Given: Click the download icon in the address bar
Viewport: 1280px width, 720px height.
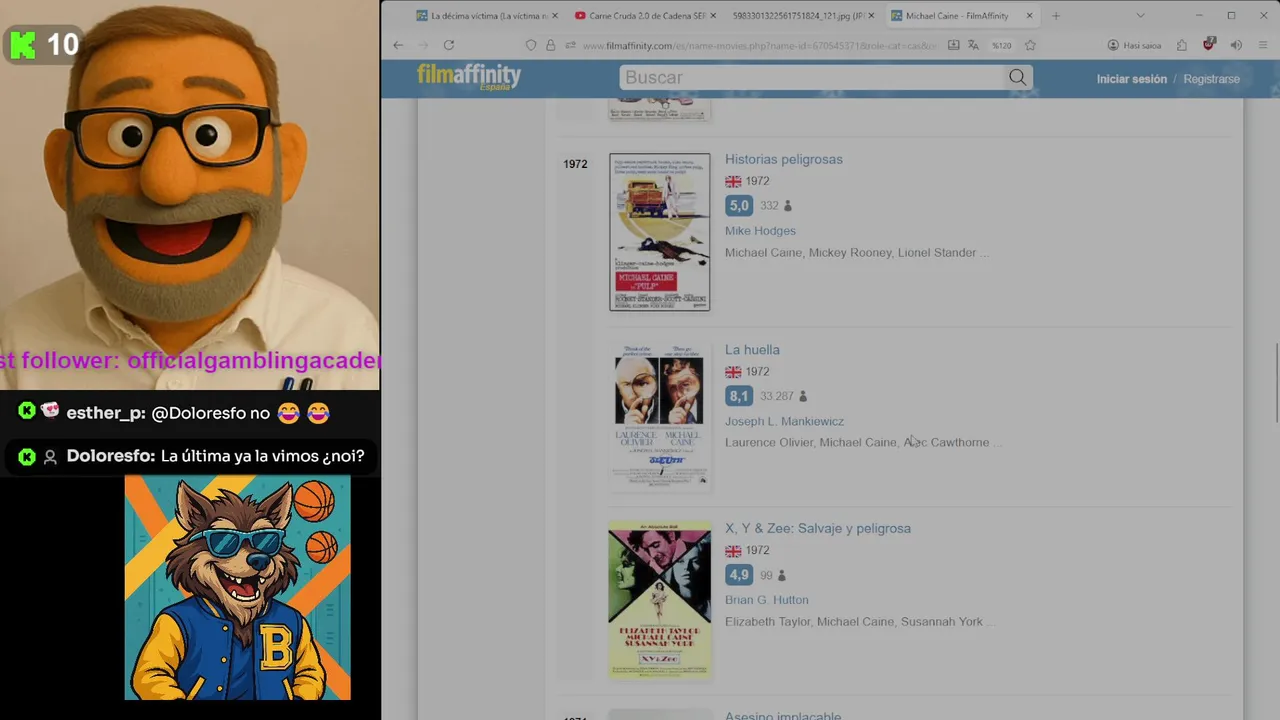Looking at the screenshot, I should [953, 45].
